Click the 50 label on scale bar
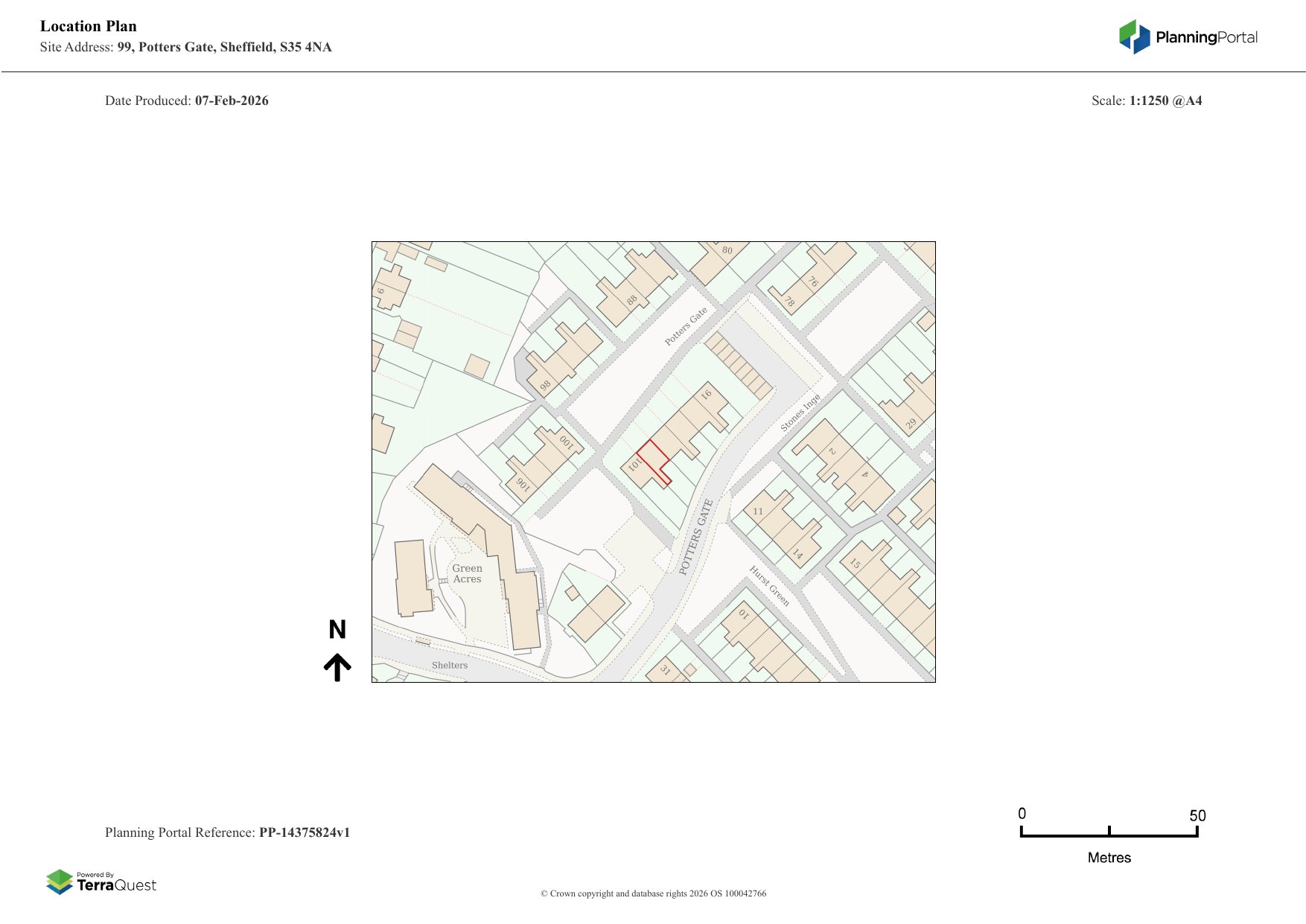Screen dimensions: 1306x924 1197,815
